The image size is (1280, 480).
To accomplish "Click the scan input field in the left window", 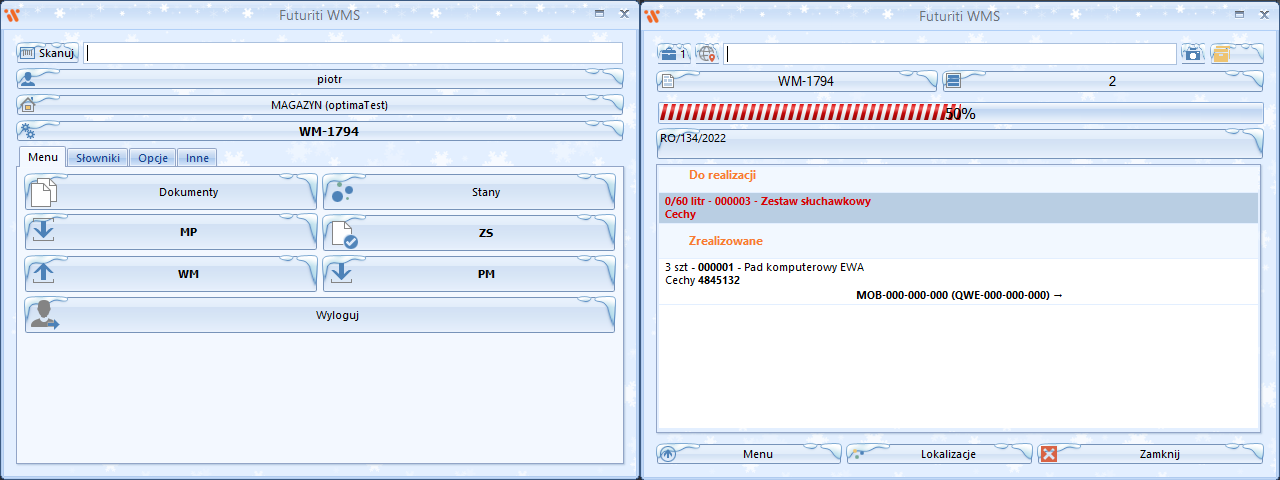I will click(x=352, y=54).
